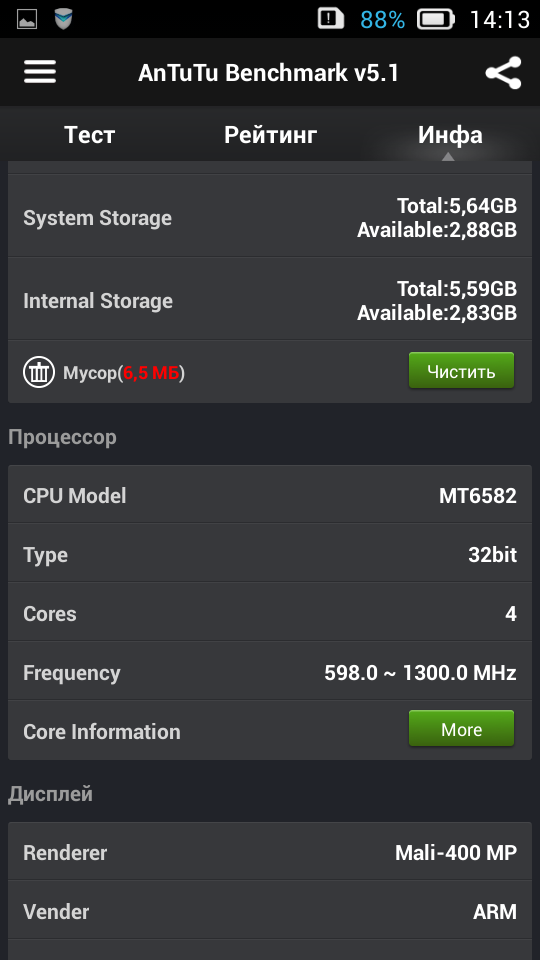Open the hamburger navigation menu
Viewport: 540px width, 960px height.
tap(40, 72)
